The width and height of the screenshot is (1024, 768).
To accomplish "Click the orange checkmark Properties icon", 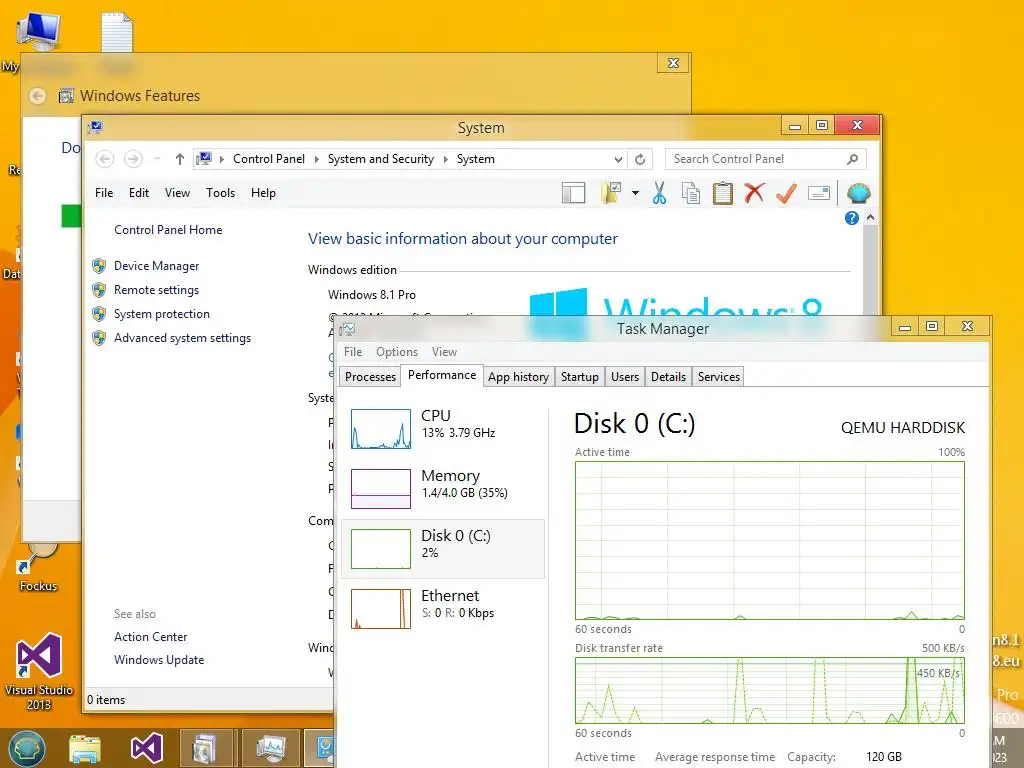I will click(x=786, y=193).
